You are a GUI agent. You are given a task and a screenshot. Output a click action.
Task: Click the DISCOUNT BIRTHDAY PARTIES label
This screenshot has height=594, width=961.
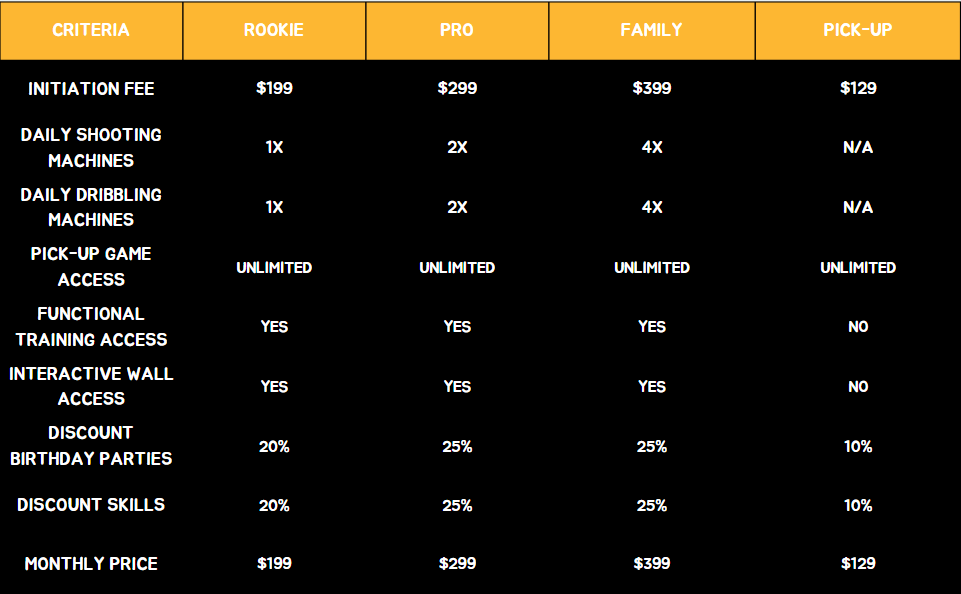[x=91, y=446]
